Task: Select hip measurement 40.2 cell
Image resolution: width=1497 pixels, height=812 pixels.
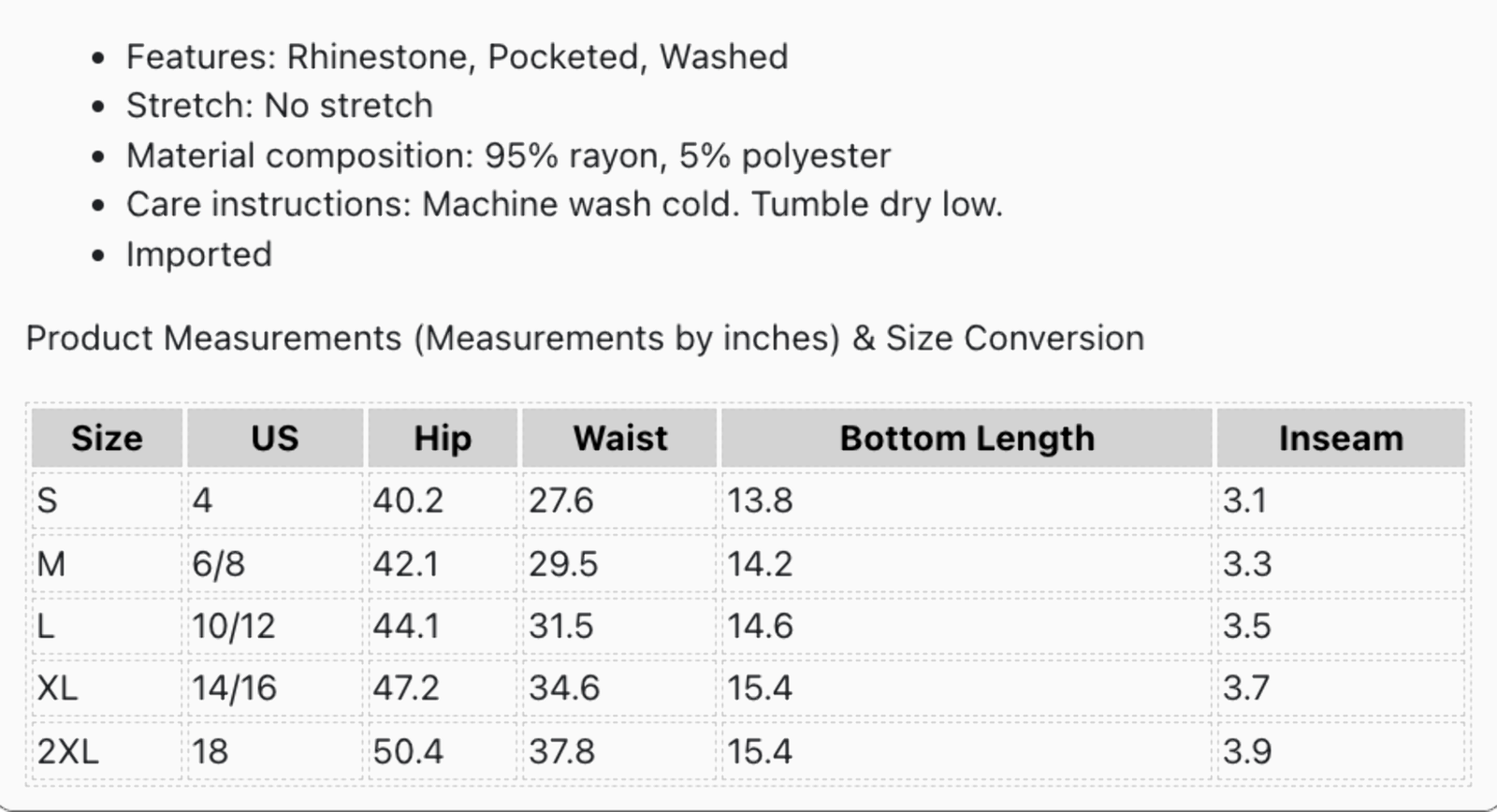Action: pyautogui.click(x=443, y=500)
